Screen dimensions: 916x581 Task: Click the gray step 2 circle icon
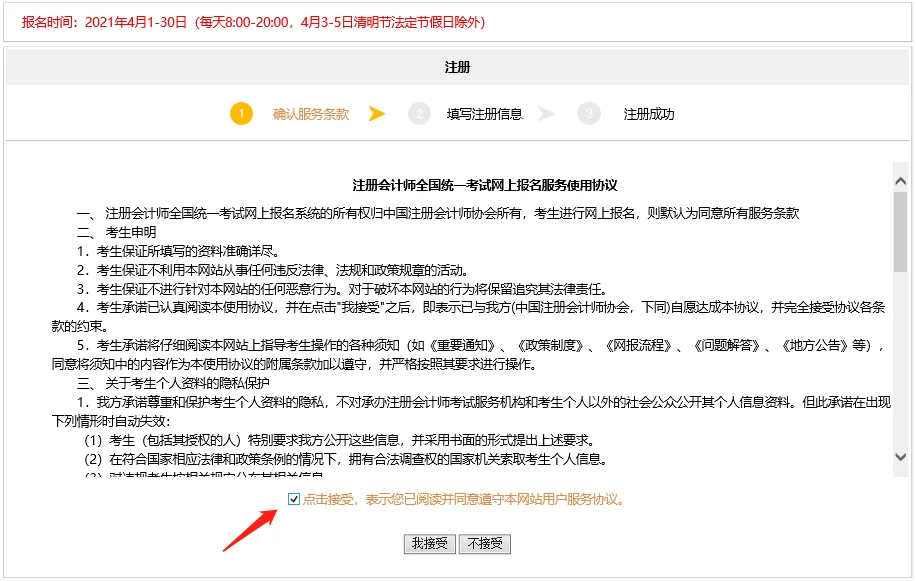419,114
